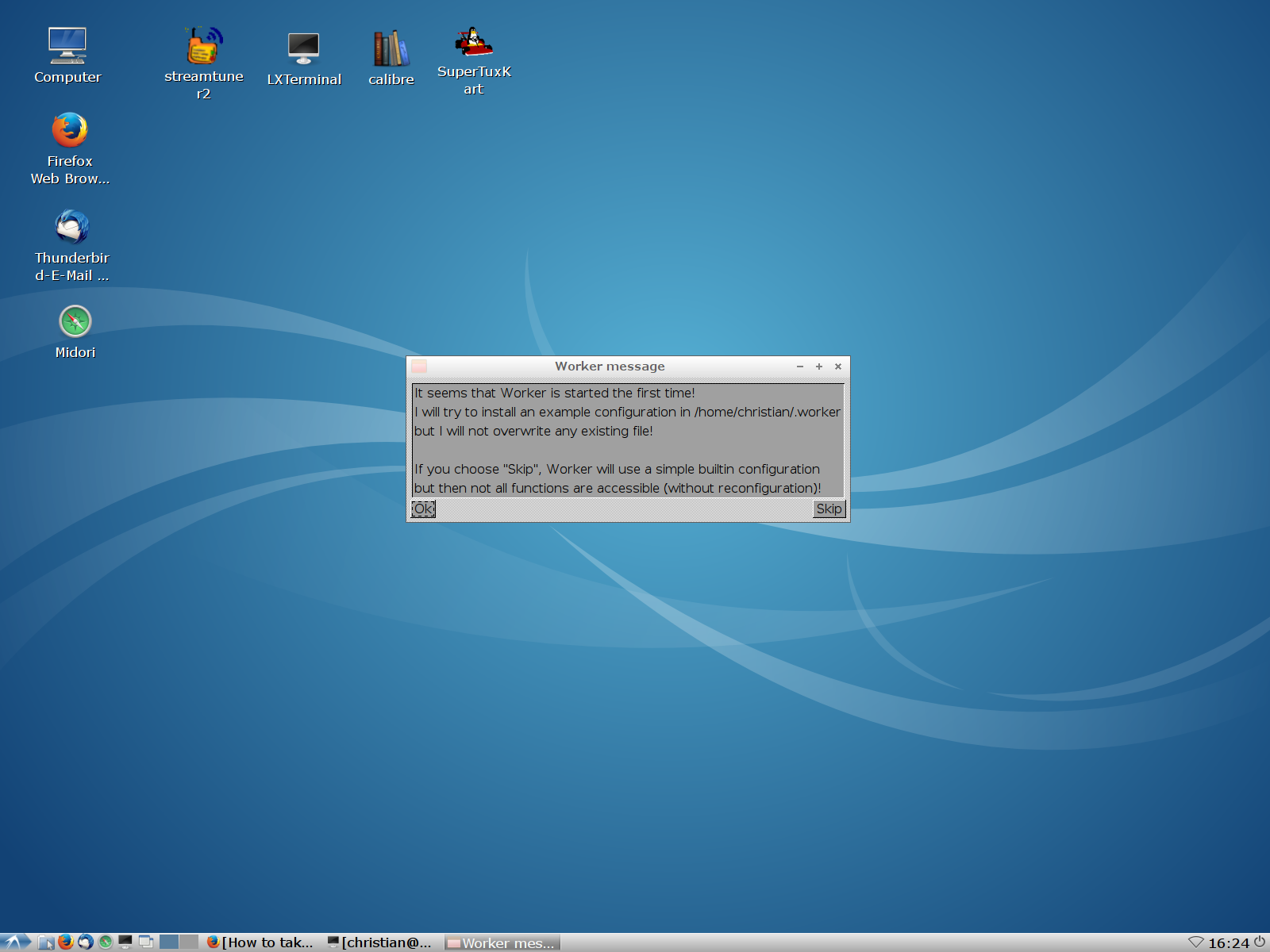Click the show desktop icon in taskbar
Screen dimensions: 1270x952
pos(145,942)
